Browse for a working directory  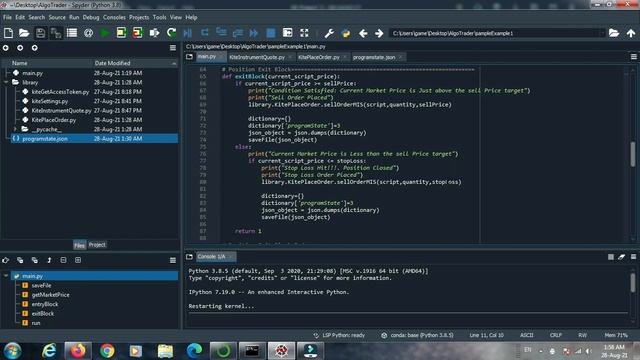614,33
